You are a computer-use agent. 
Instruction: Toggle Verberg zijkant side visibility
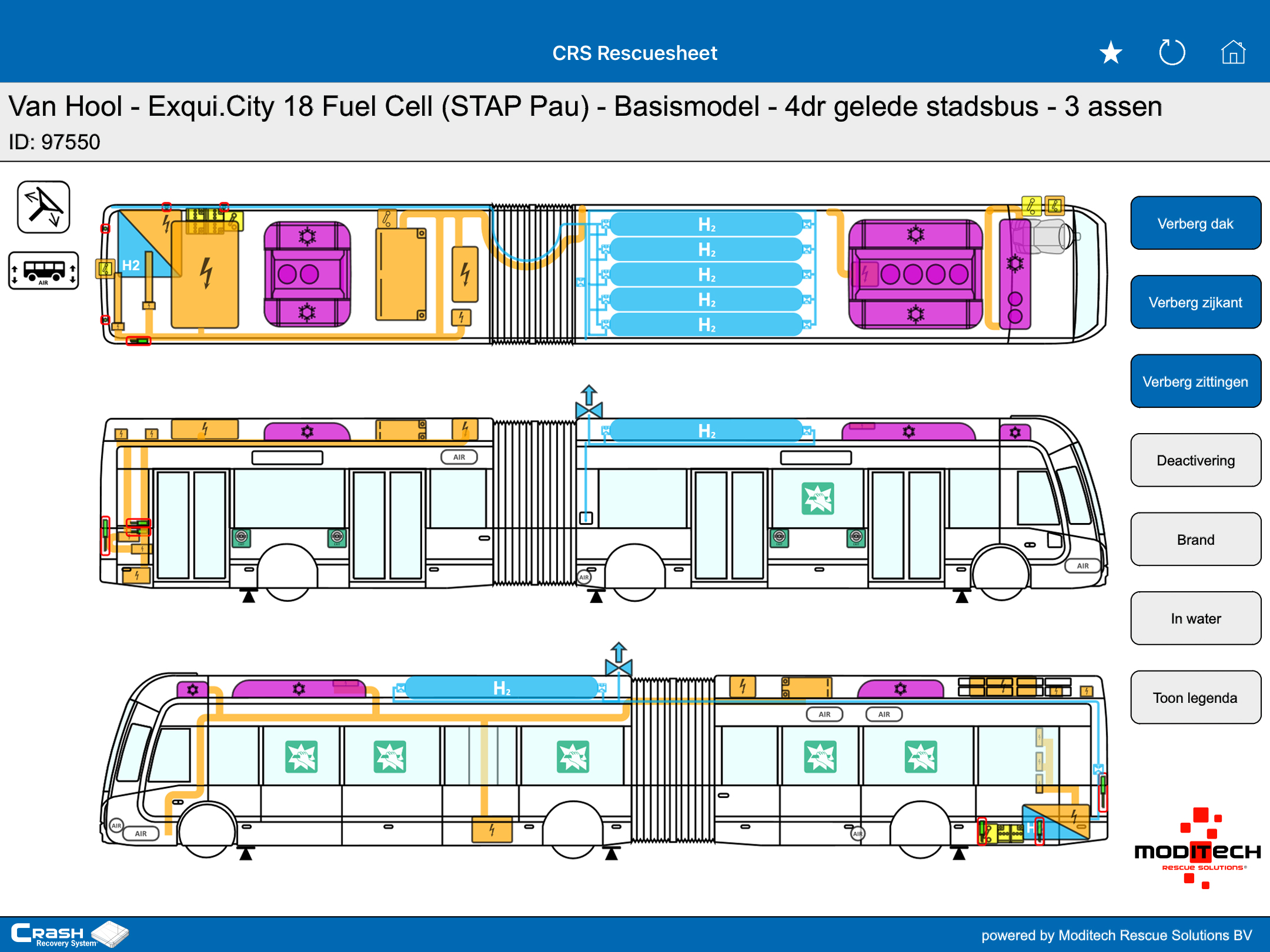[x=1195, y=302]
